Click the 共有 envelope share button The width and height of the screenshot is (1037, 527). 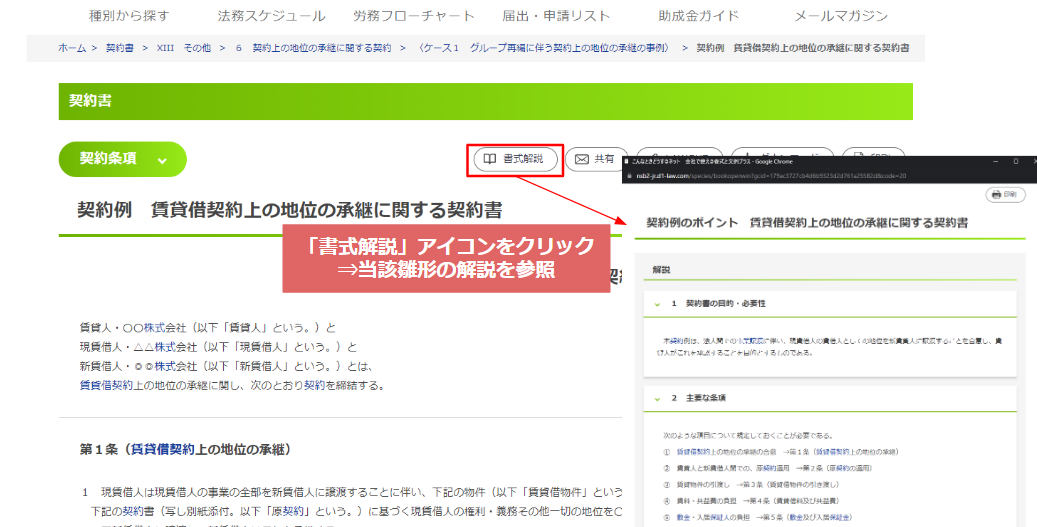click(596, 159)
